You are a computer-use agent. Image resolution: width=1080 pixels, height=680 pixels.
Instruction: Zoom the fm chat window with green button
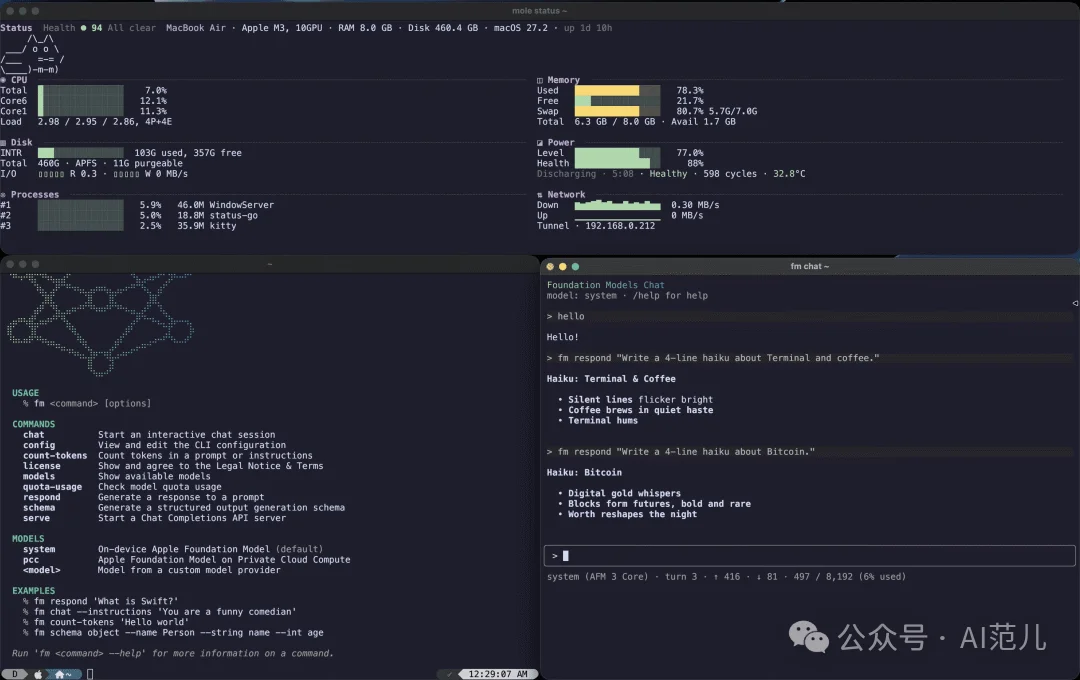(x=575, y=267)
